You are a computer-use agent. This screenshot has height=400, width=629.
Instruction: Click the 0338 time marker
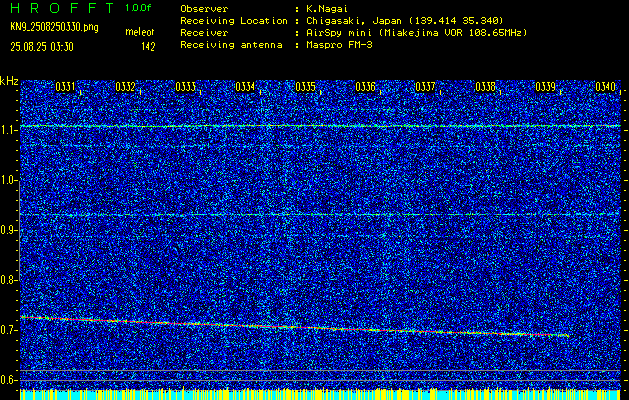485,87
